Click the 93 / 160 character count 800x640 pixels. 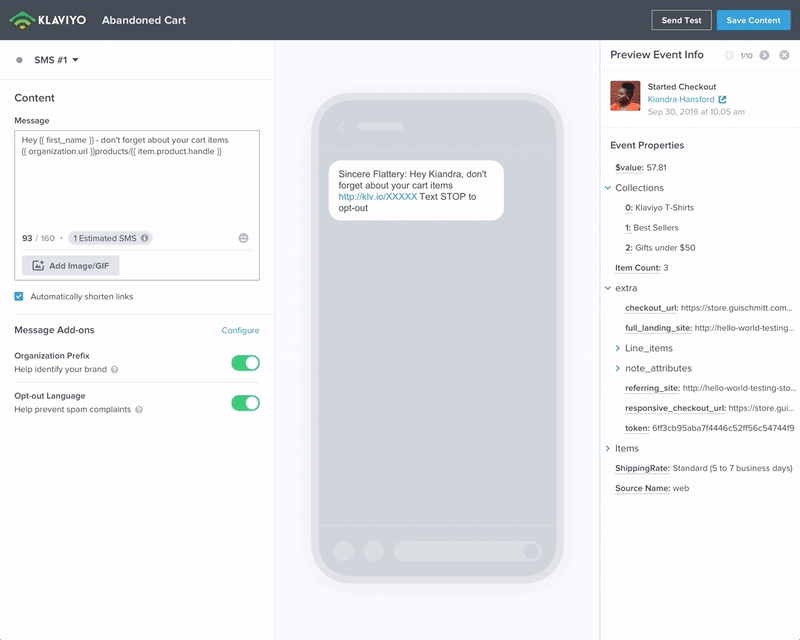(x=38, y=238)
